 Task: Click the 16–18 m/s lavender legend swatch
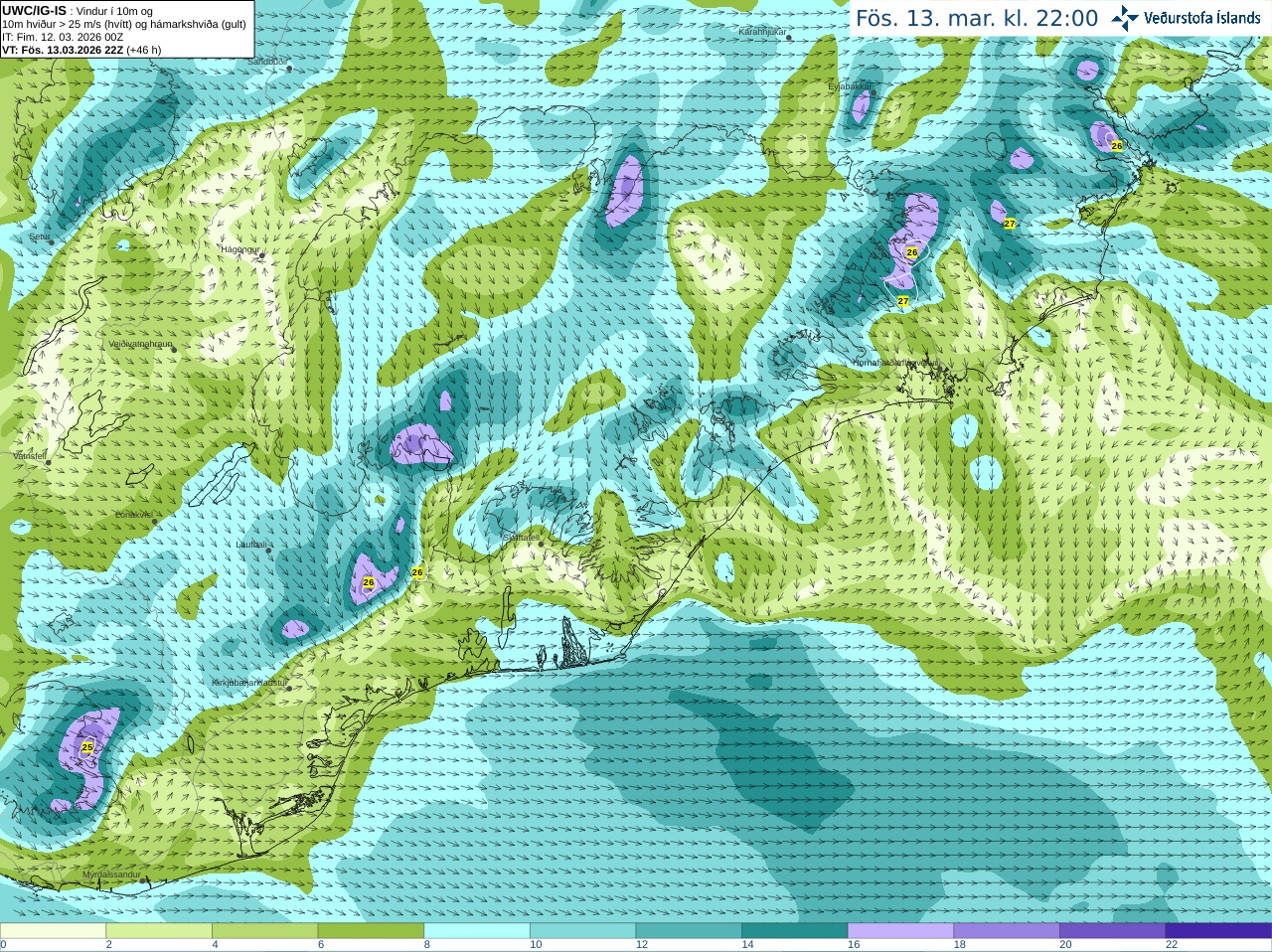(x=900, y=930)
